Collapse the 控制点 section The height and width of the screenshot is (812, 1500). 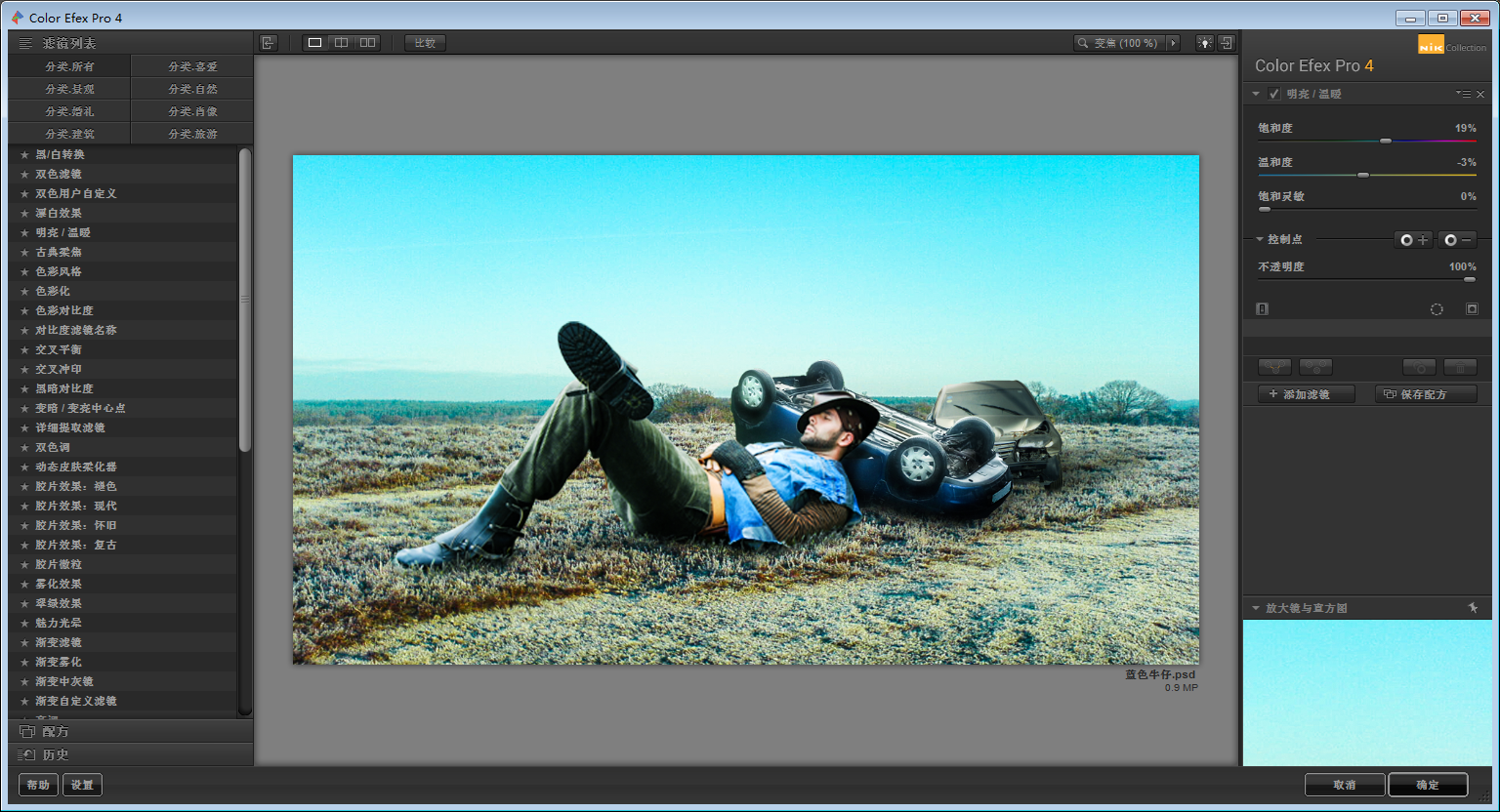click(1260, 239)
